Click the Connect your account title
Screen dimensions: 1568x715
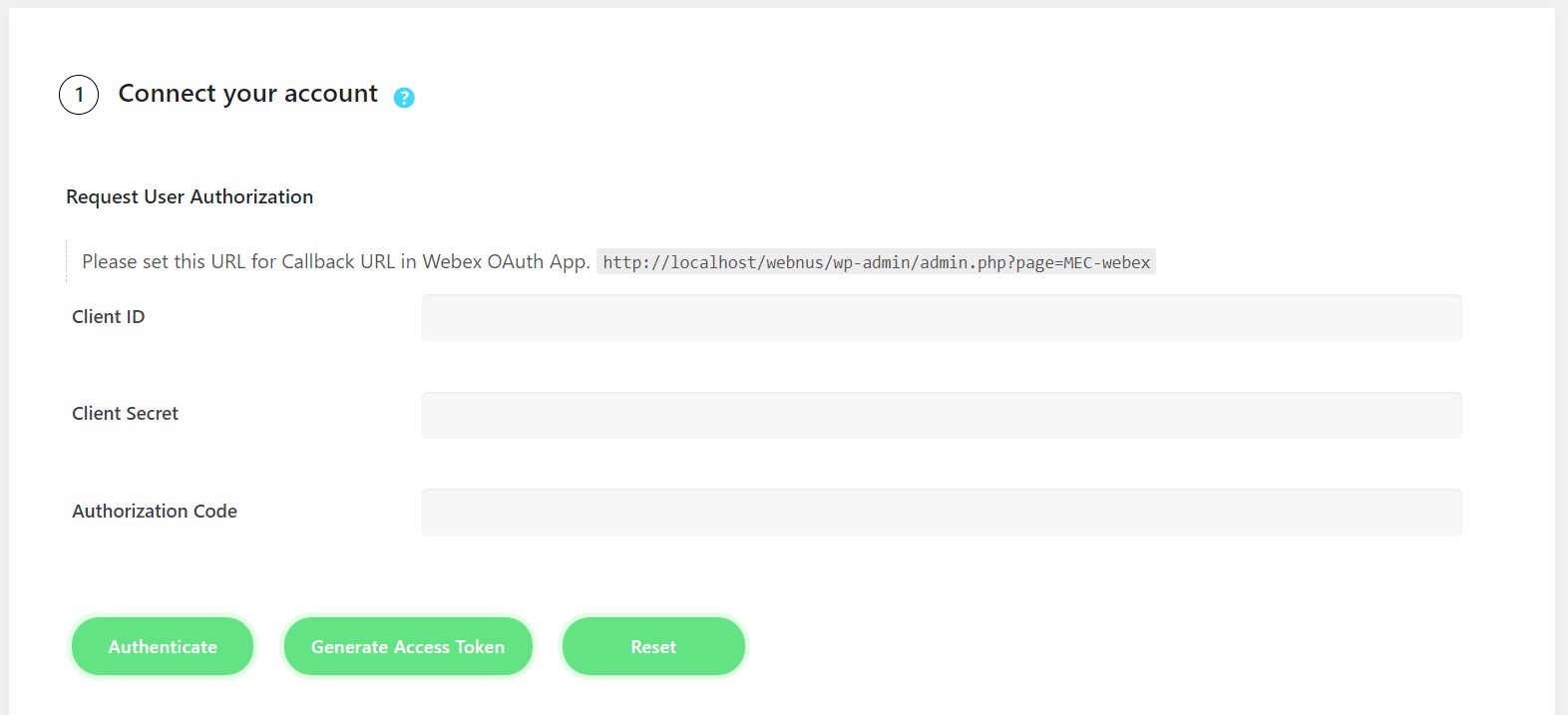(248, 94)
